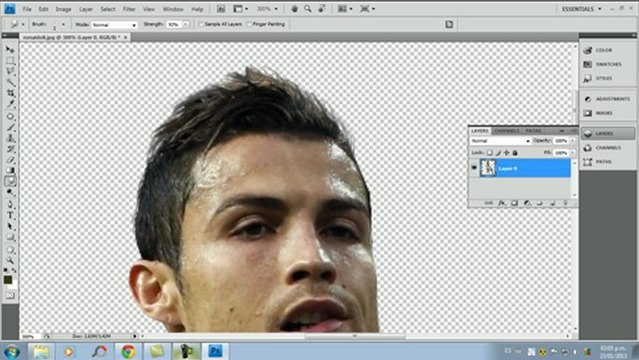Add layer mask from Layers panel bottom
639x360 pixels.
(x=514, y=203)
